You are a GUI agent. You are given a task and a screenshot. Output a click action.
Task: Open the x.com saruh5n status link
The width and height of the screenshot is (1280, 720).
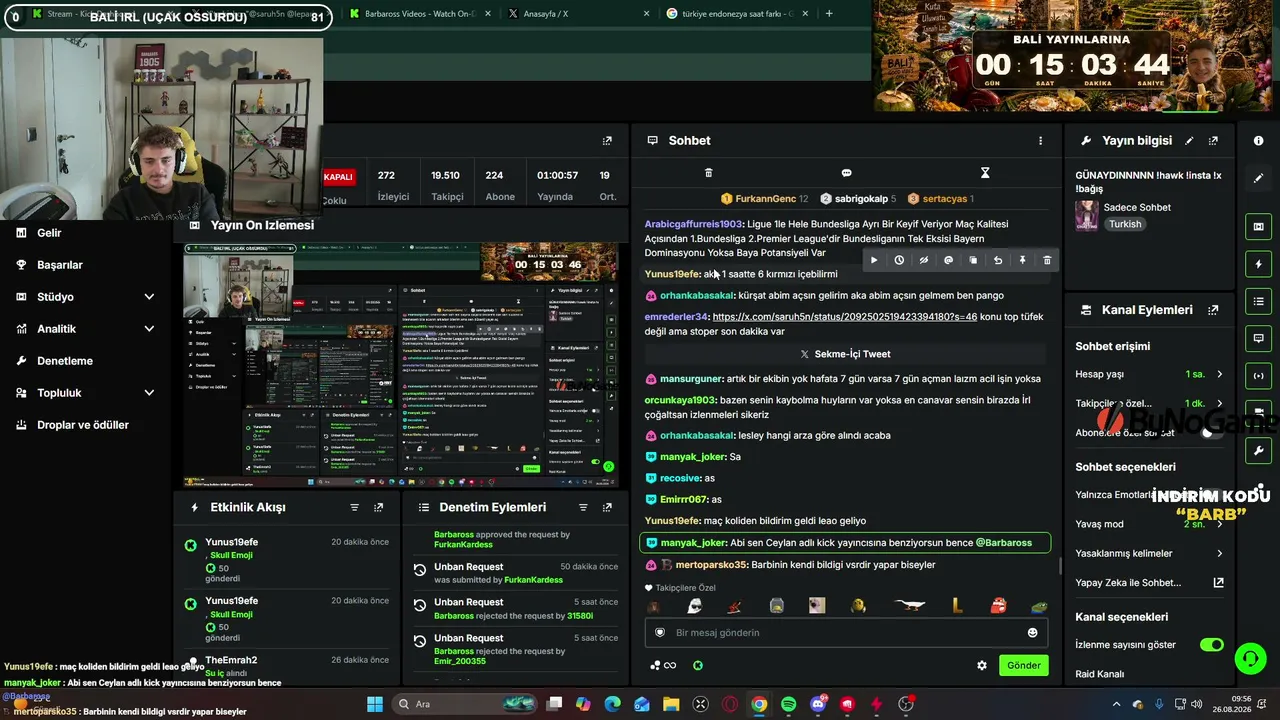pyautogui.click(x=845, y=317)
